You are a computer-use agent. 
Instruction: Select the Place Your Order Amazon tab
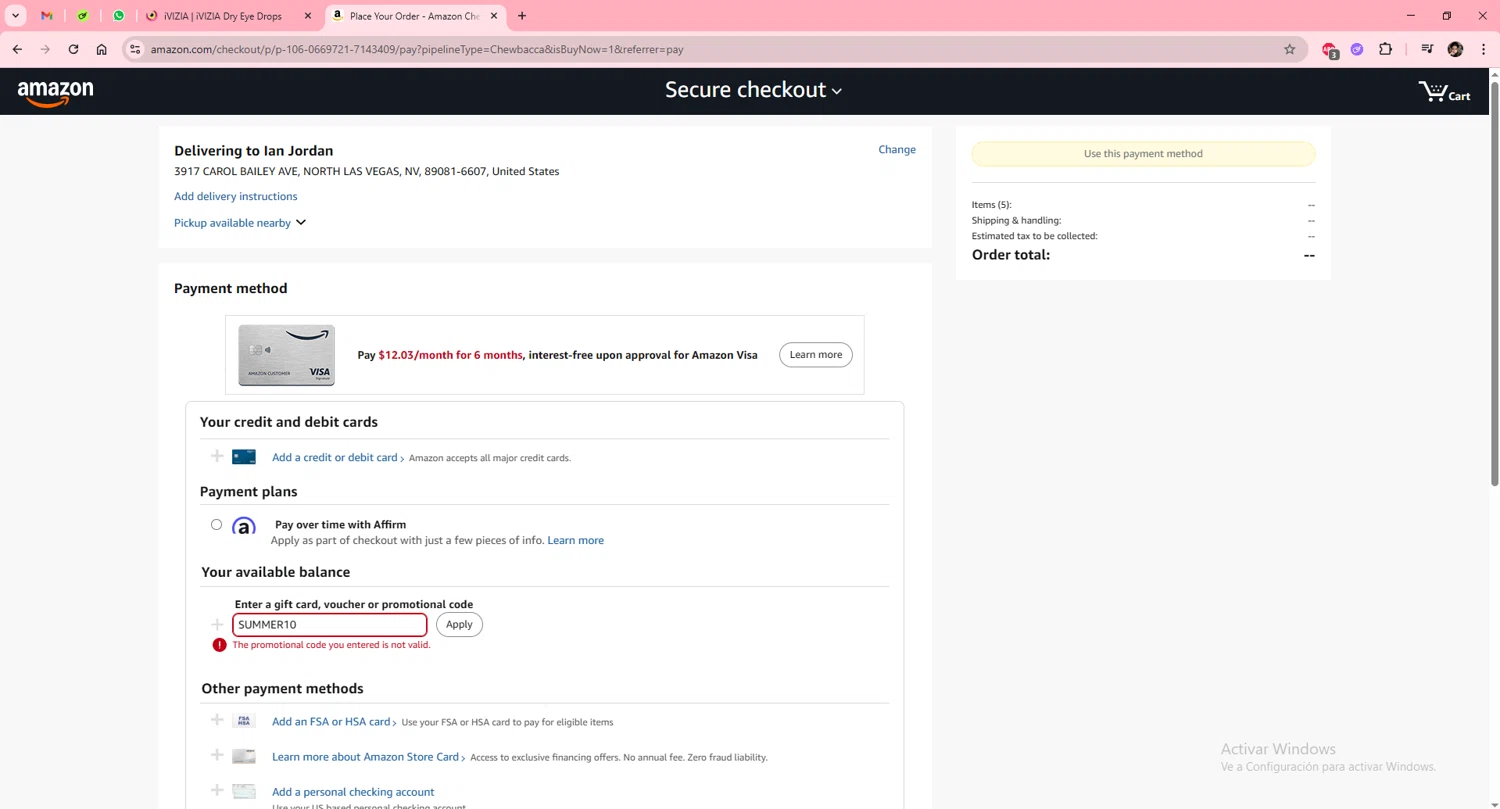tap(406, 16)
